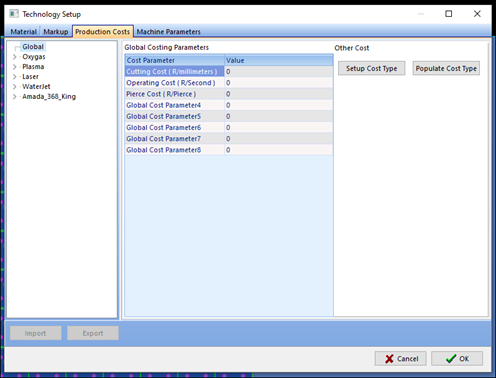Select Global in the tree
The width and height of the screenshot is (496, 378).
pyautogui.click(x=33, y=47)
